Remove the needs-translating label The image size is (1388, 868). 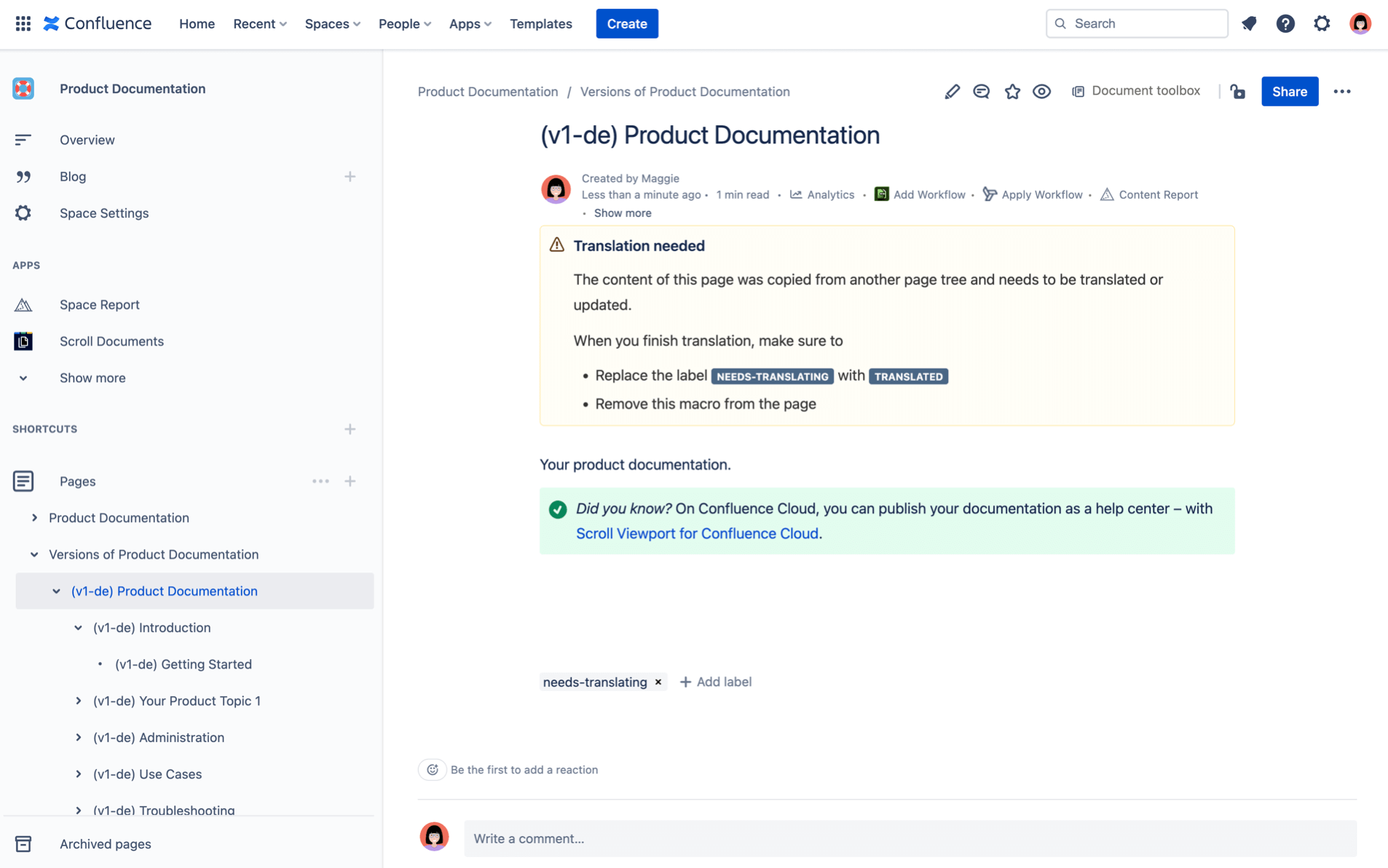(x=658, y=682)
